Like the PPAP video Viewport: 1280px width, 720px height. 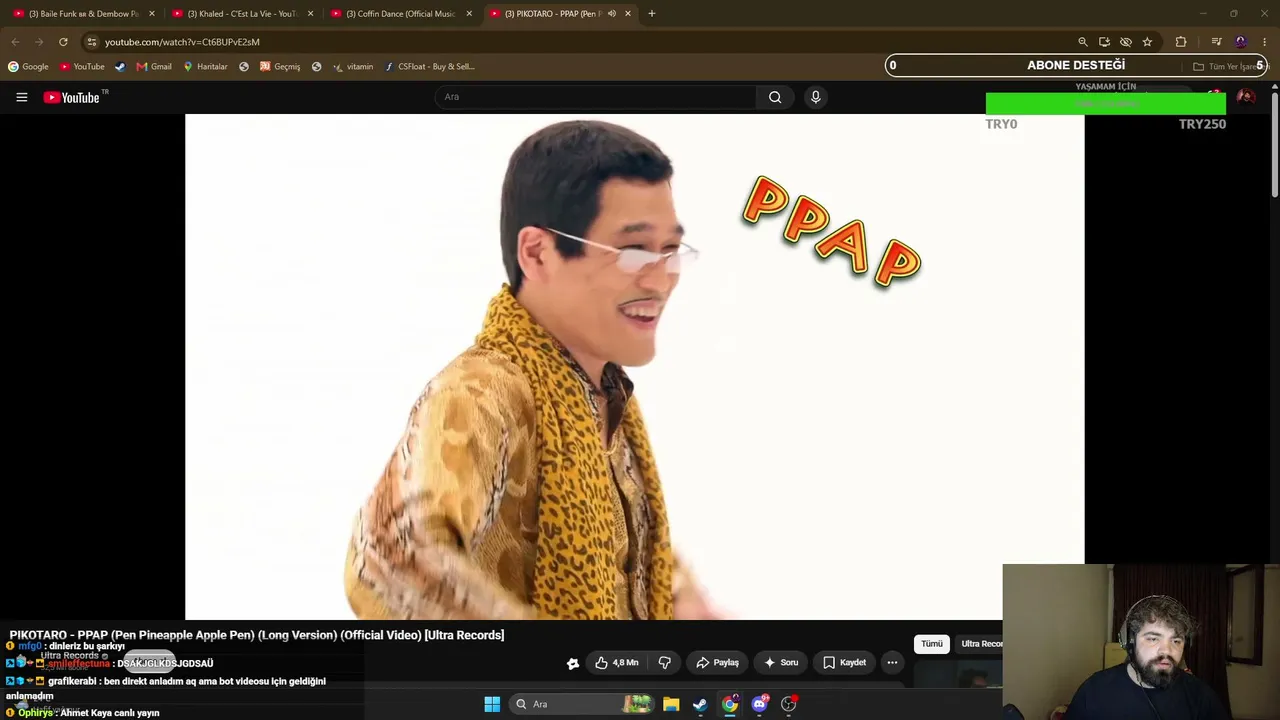pos(616,662)
